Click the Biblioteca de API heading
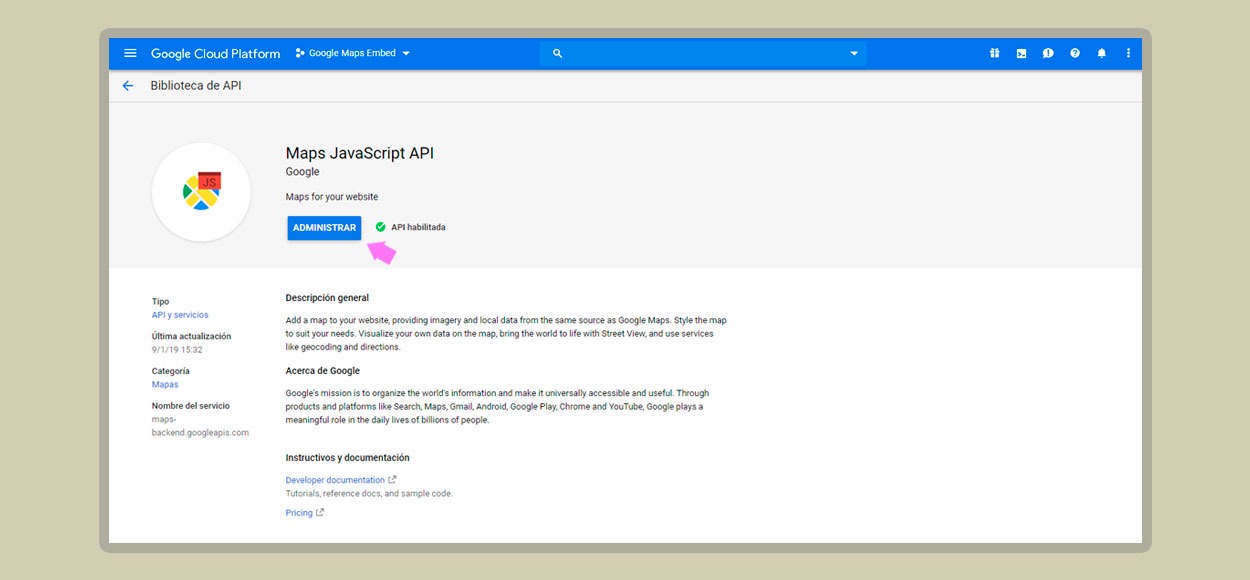 coord(196,86)
